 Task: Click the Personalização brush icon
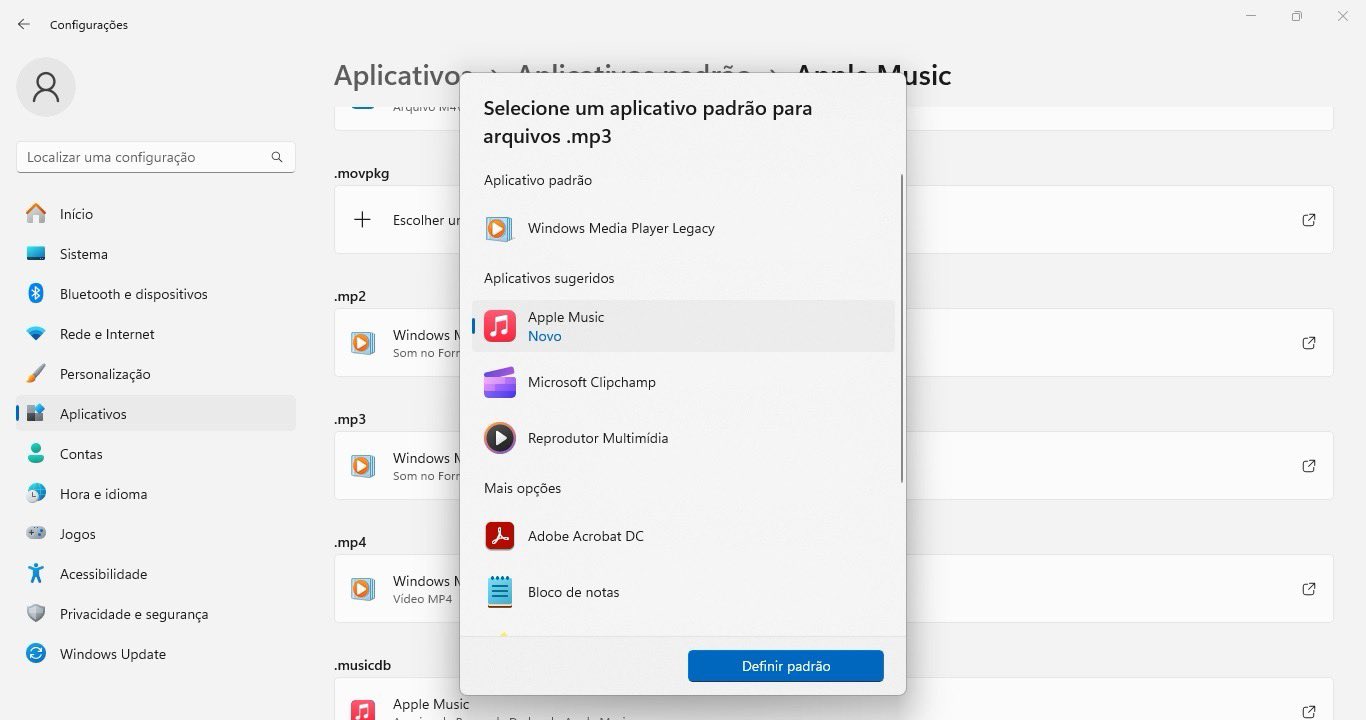36,374
